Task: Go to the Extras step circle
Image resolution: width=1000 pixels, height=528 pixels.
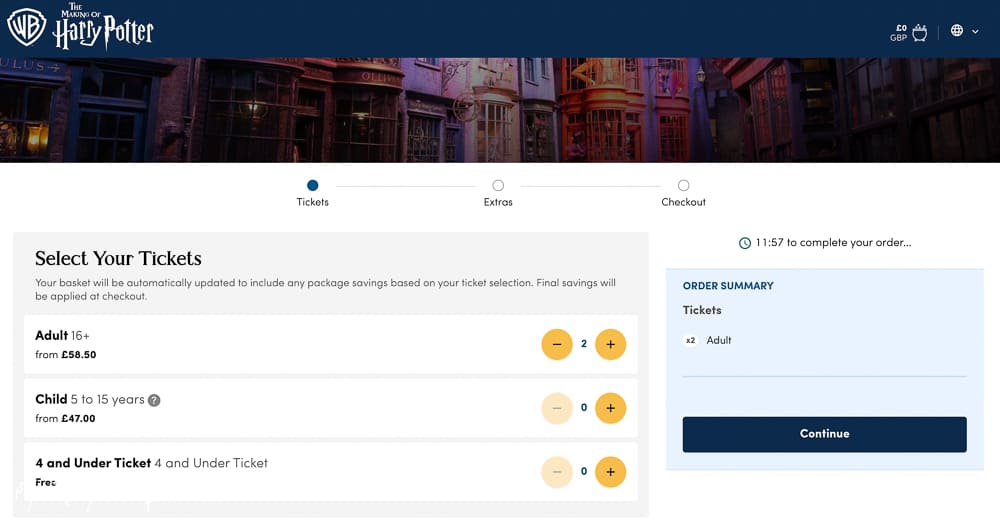Action: (498, 186)
